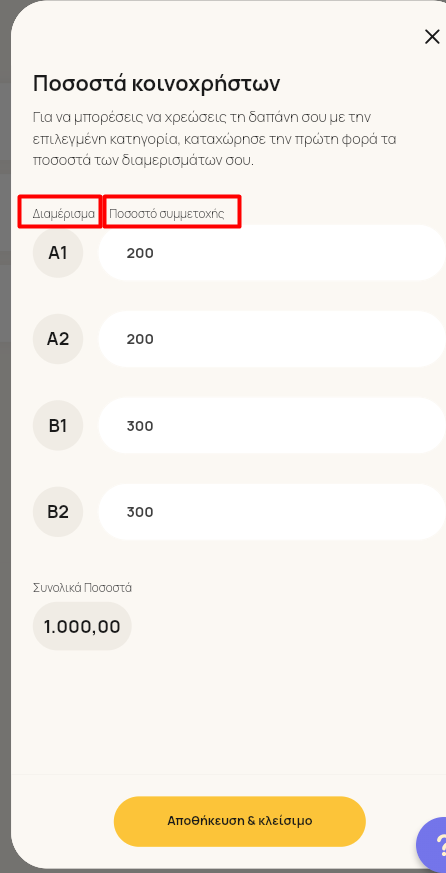Viewport: 446px width, 873px height.
Task: Click the Αποθήκευση & κλείσιμο button
Action: (x=239, y=821)
